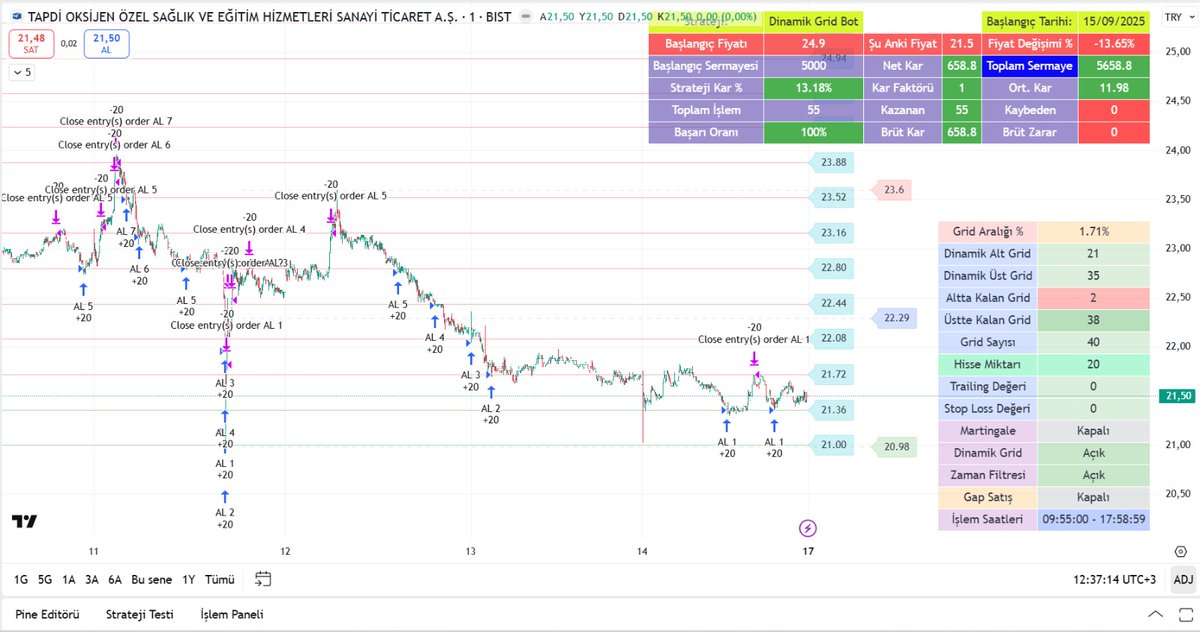
Task: Select the 3A time range
Action: (92, 579)
